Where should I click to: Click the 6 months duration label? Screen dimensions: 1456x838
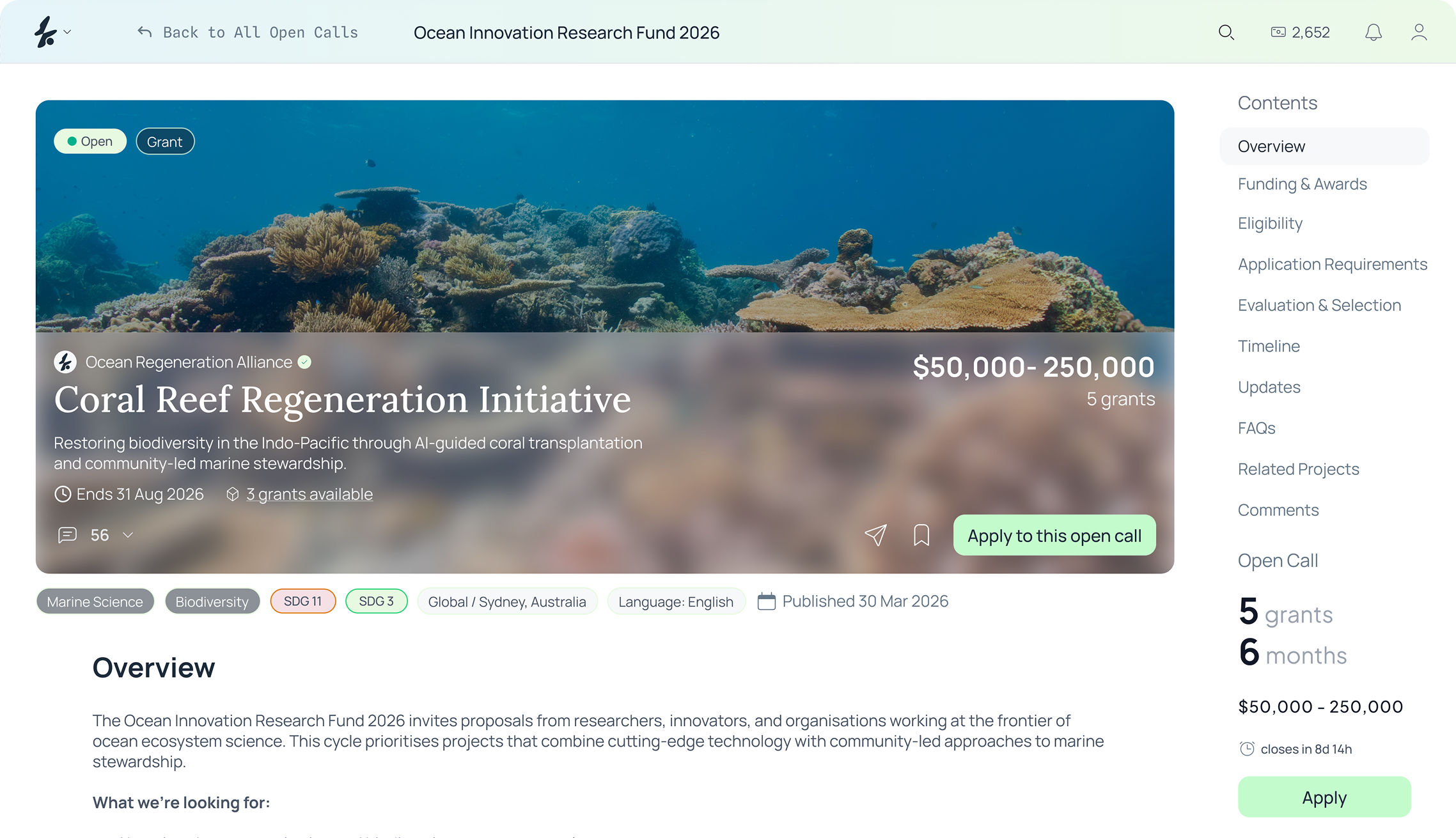(1292, 653)
